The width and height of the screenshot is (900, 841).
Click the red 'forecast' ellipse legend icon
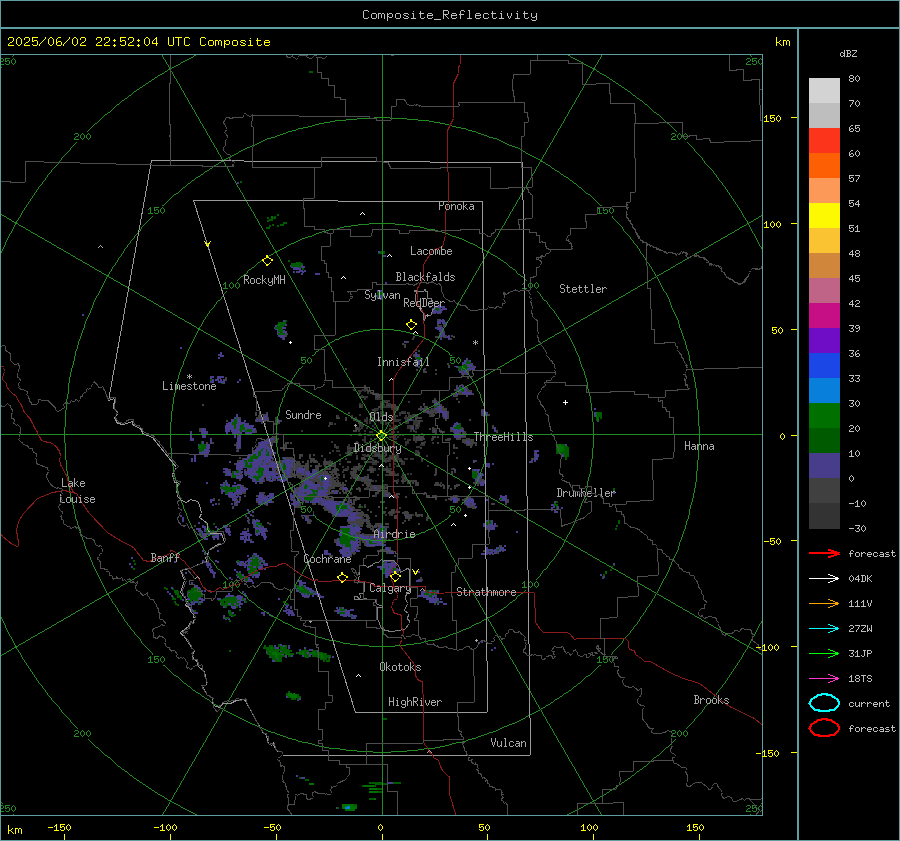click(824, 728)
